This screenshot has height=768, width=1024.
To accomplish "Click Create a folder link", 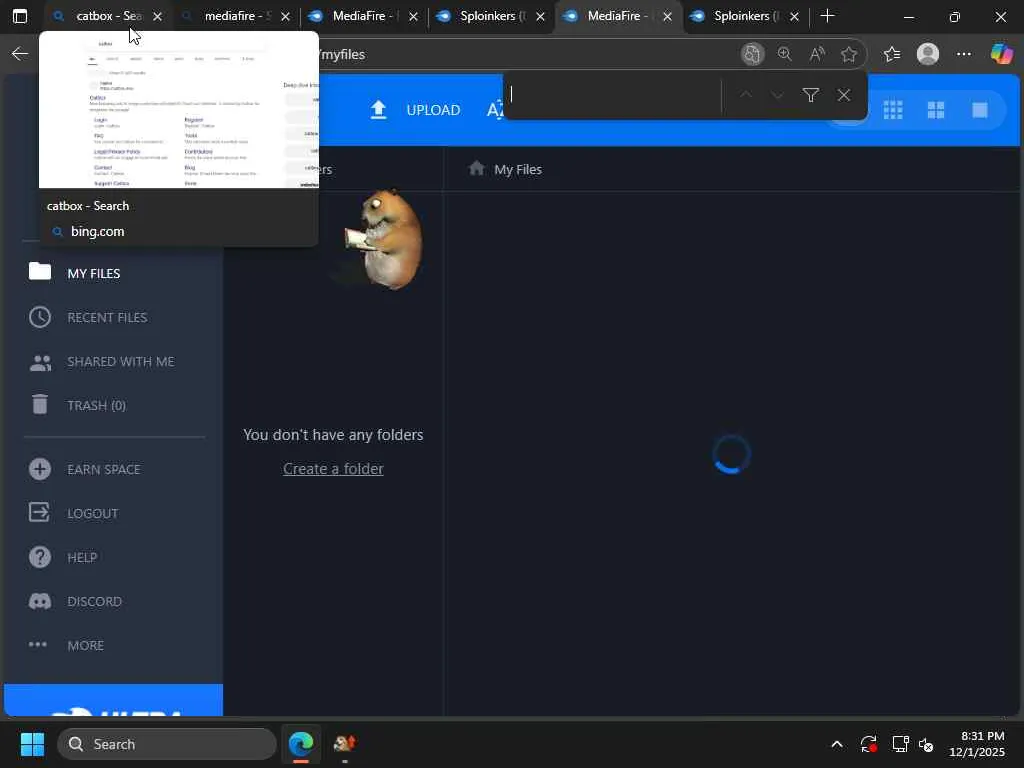I will coord(333,469).
